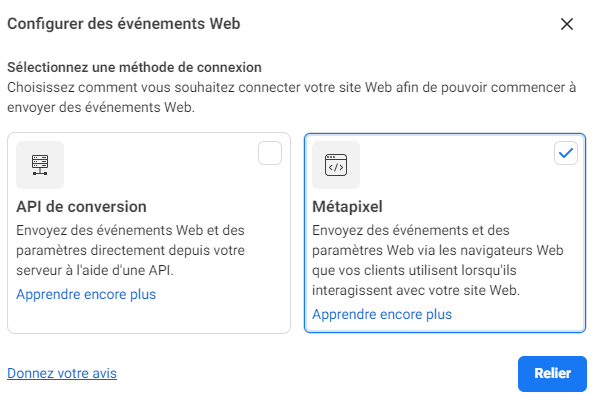The height and width of the screenshot is (396, 598).
Task: Click the Sélectionnez une méthode de connexion heading
Action: point(134,67)
